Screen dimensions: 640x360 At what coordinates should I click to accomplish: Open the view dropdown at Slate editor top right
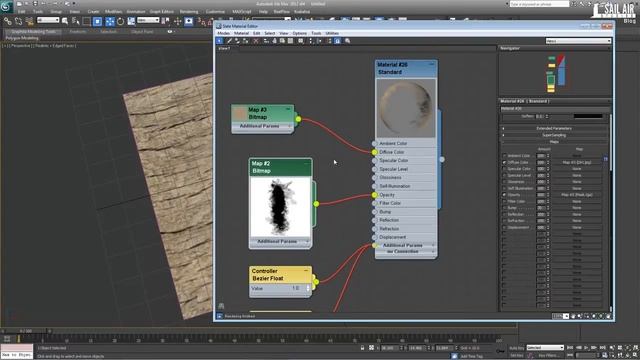click(x=578, y=41)
